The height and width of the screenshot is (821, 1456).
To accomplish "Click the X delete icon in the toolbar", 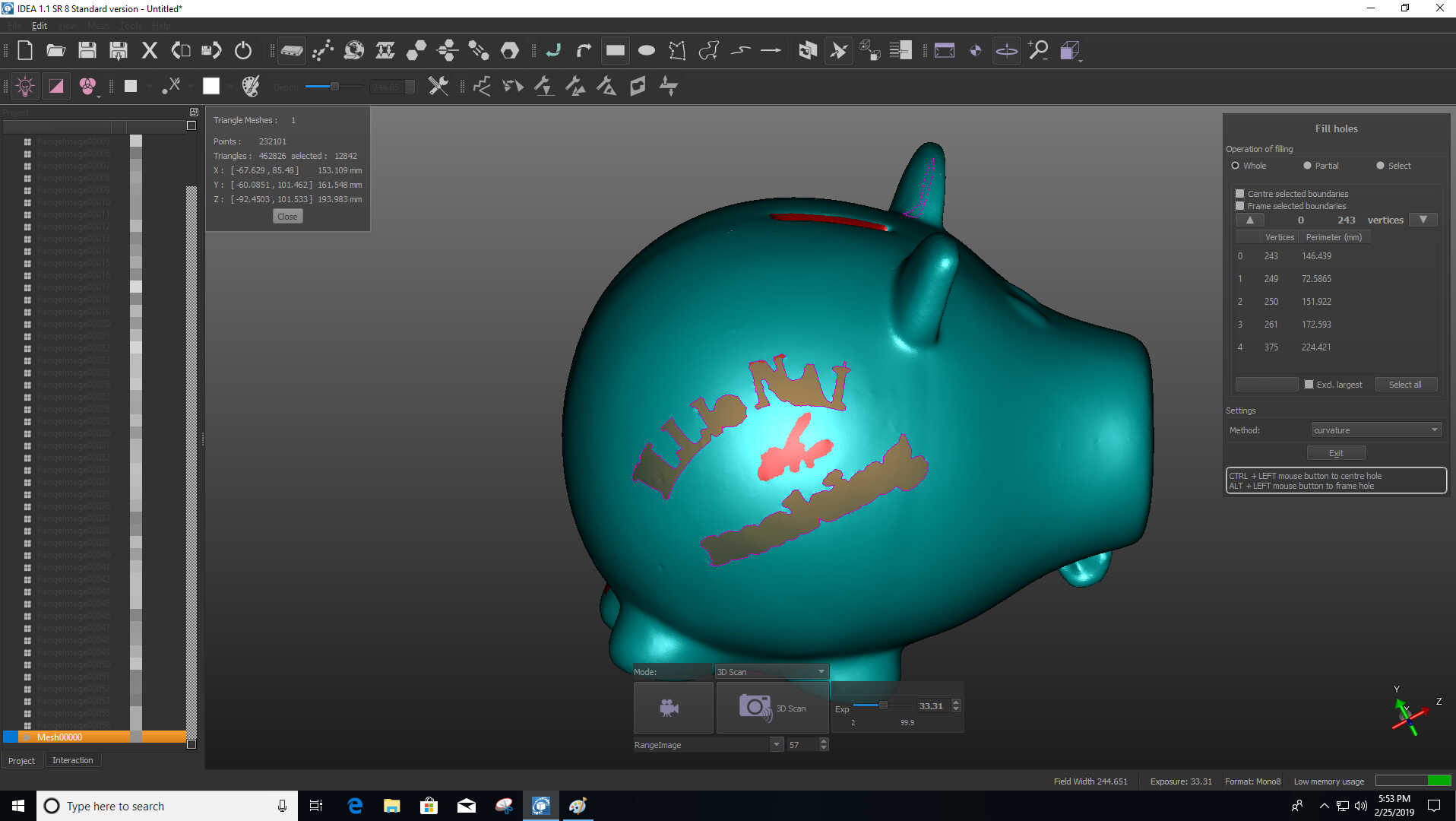I will click(150, 51).
